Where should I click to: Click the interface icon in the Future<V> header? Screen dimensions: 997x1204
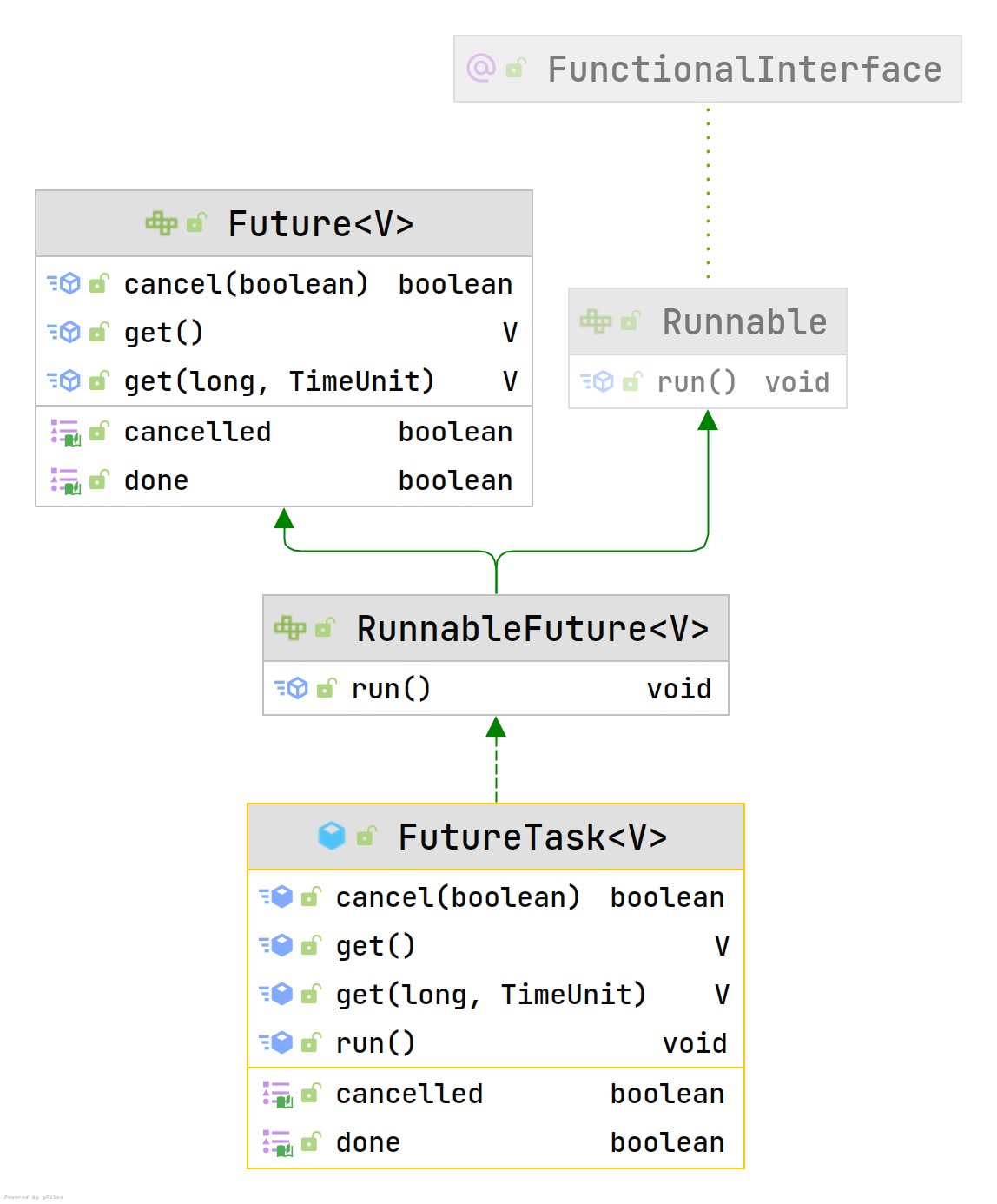coord(162,223)
